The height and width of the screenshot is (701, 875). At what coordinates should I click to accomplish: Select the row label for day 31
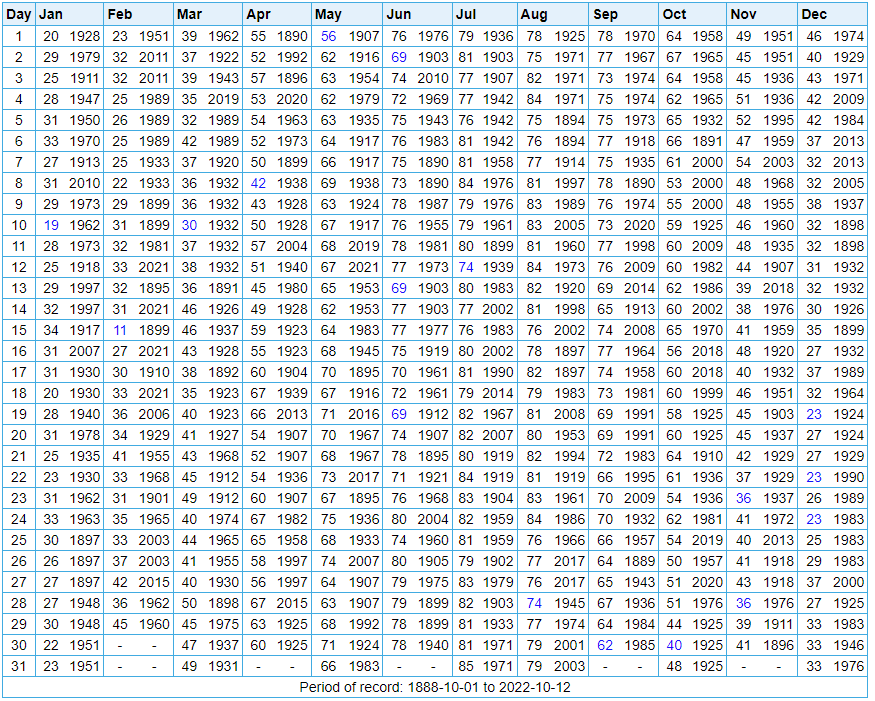point(19,666)
